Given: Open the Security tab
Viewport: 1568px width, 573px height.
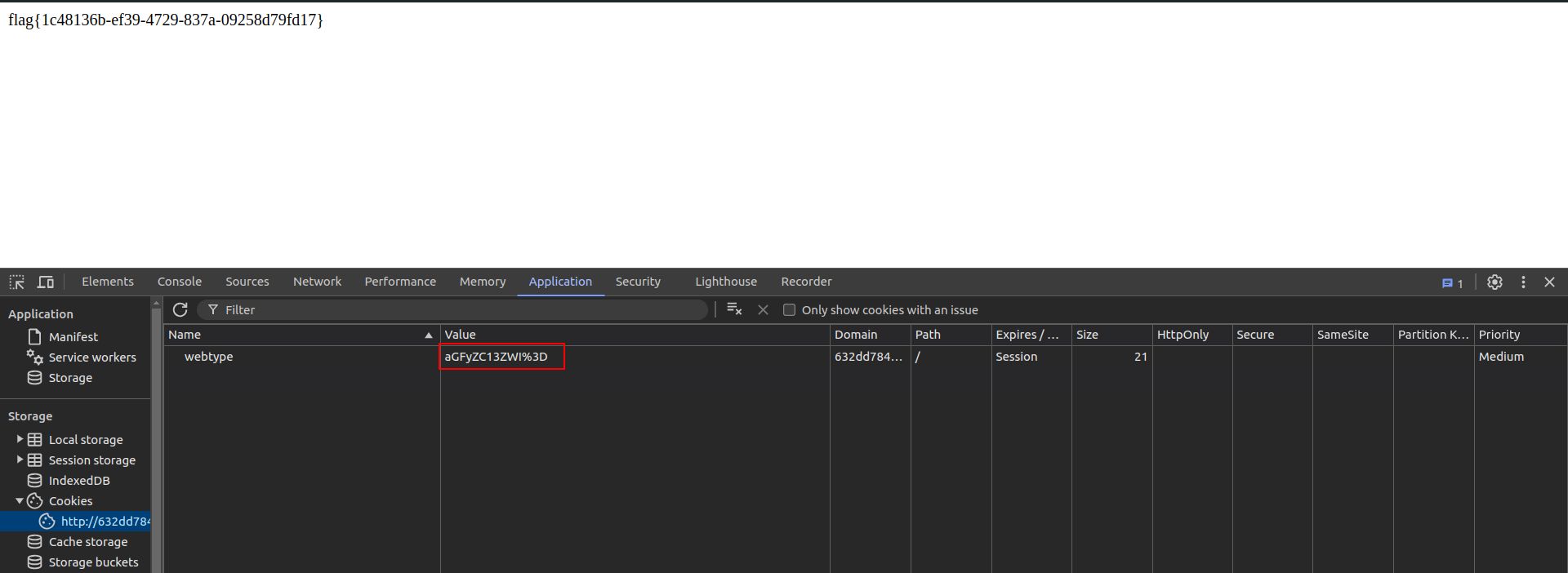Looking at the screenshot, I should coord(638,282).
